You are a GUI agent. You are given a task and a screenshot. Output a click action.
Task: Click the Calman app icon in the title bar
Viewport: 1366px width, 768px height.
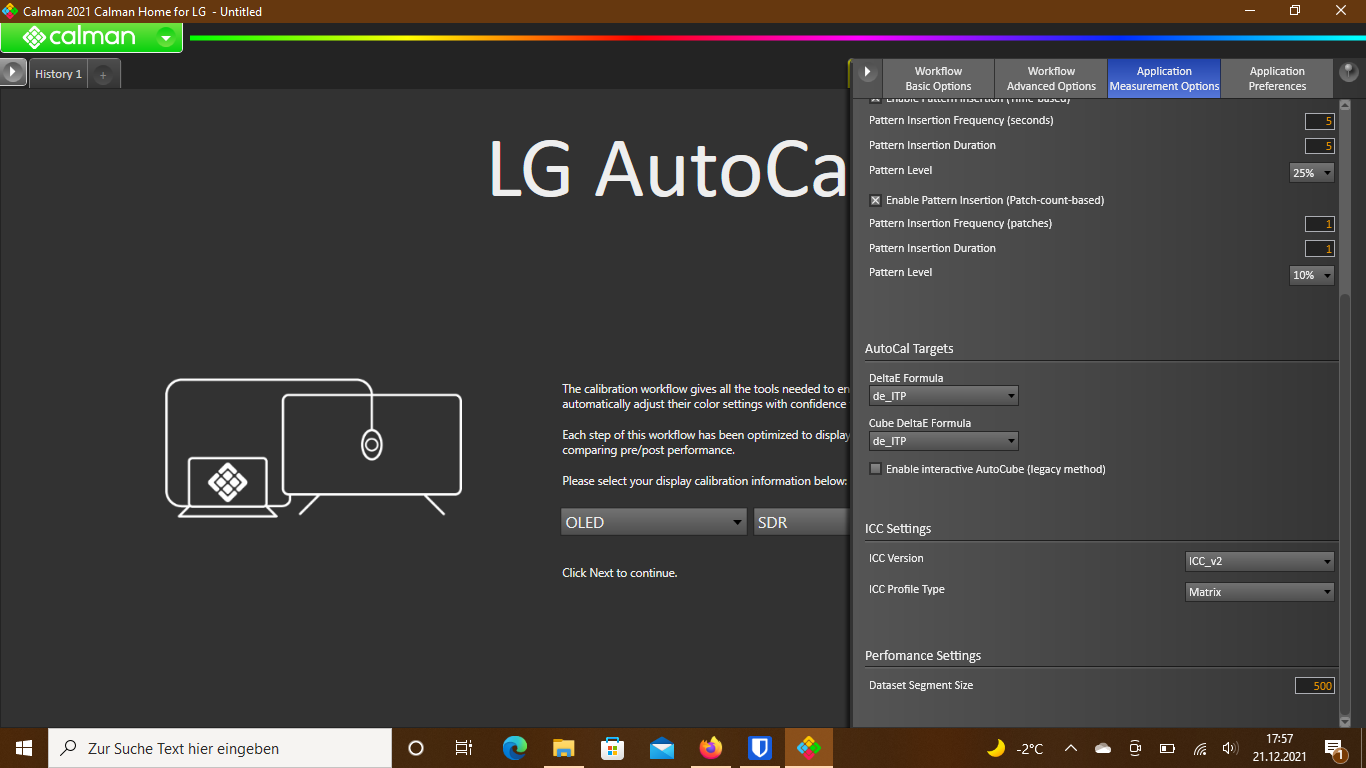pyautogui.click(x=10, y=11)
